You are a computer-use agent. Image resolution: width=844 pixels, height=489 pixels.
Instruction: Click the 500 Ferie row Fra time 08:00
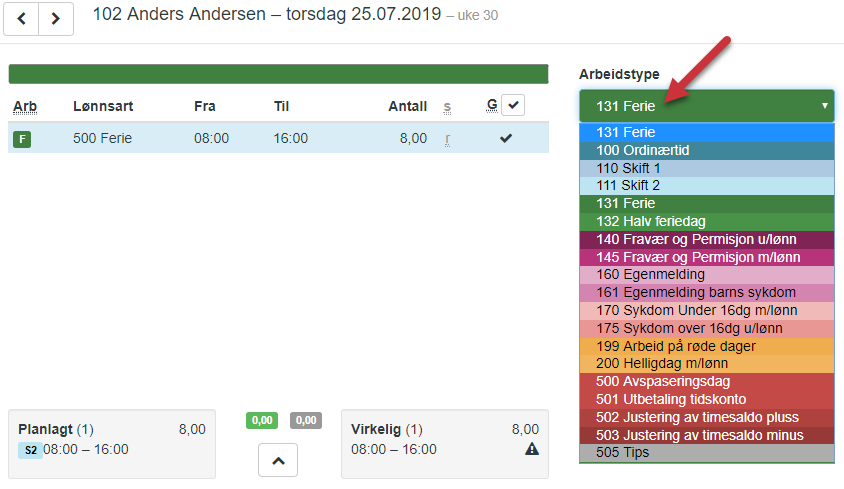[x=211, y=138]
